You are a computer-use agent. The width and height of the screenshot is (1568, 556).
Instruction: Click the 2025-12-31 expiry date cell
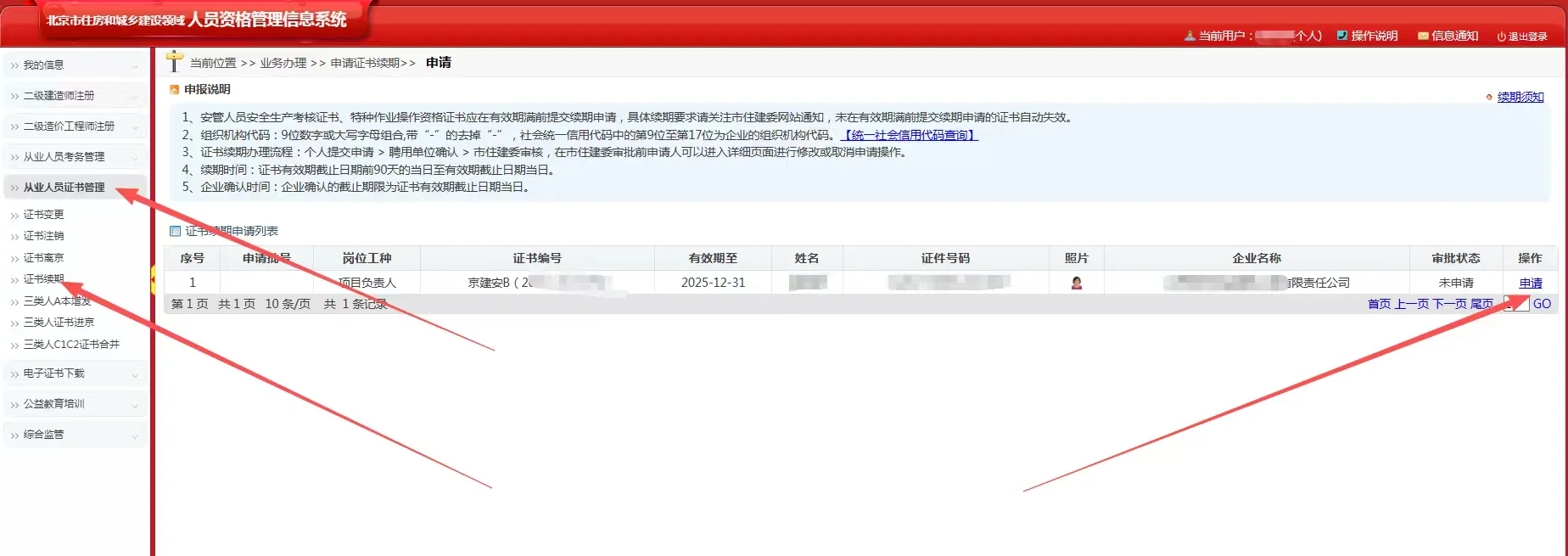click(713, 283)
